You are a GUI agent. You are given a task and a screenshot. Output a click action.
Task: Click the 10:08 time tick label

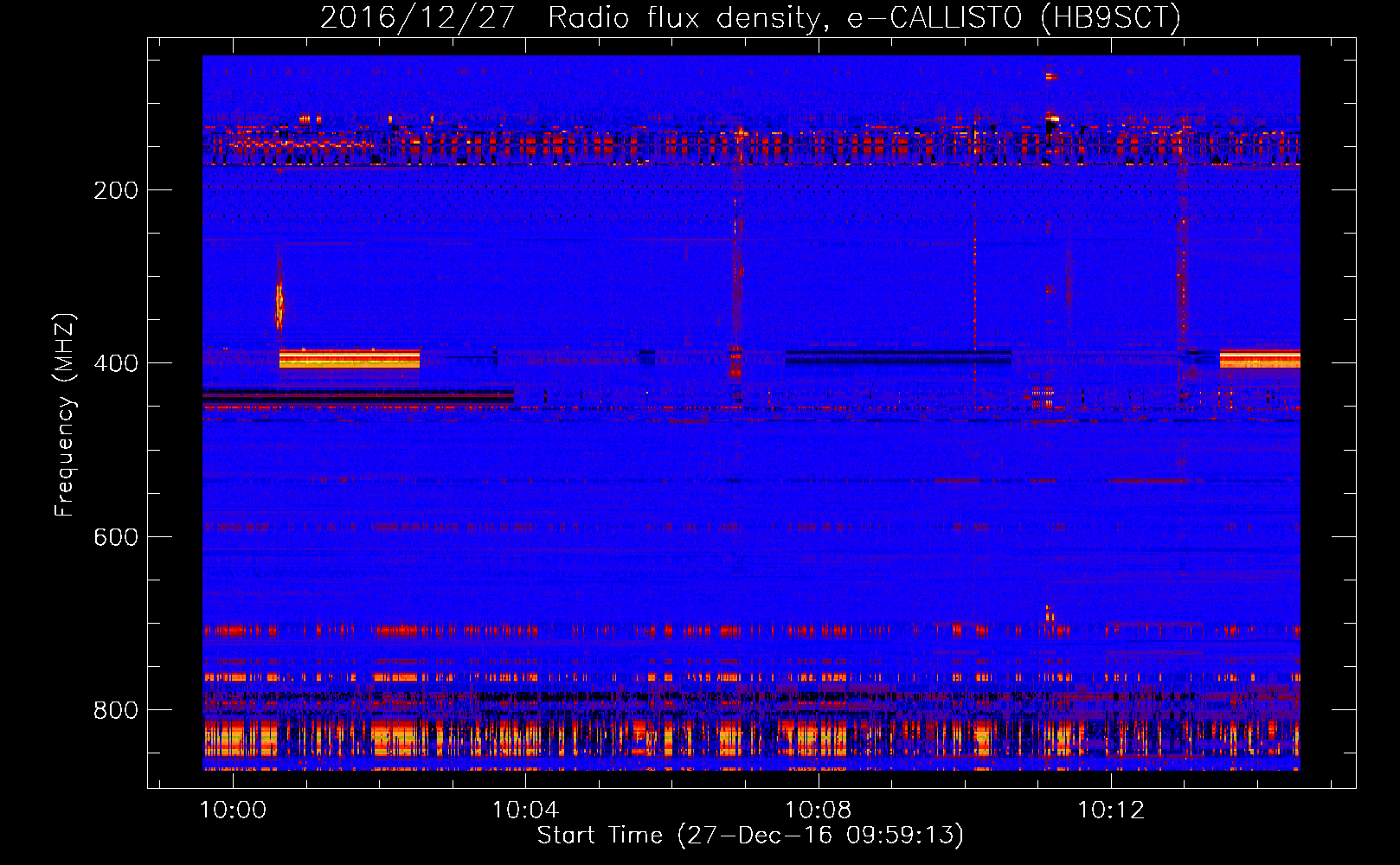(818, 811)
